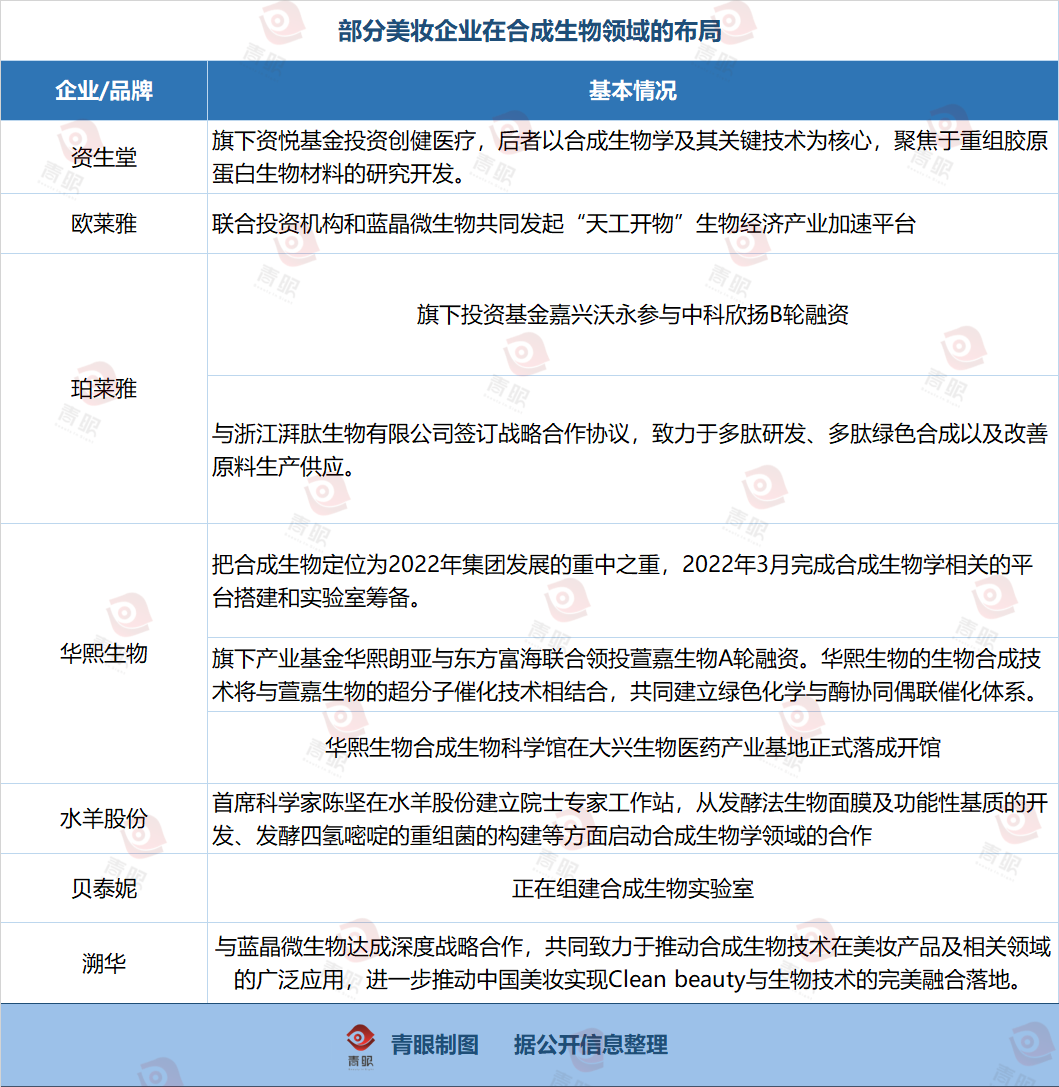Click the 与浙江湃肽生物有限公司 agreement cell
Image resolution: width=1059 pixels, height=1087 pixels.
(x=633, y=450)
